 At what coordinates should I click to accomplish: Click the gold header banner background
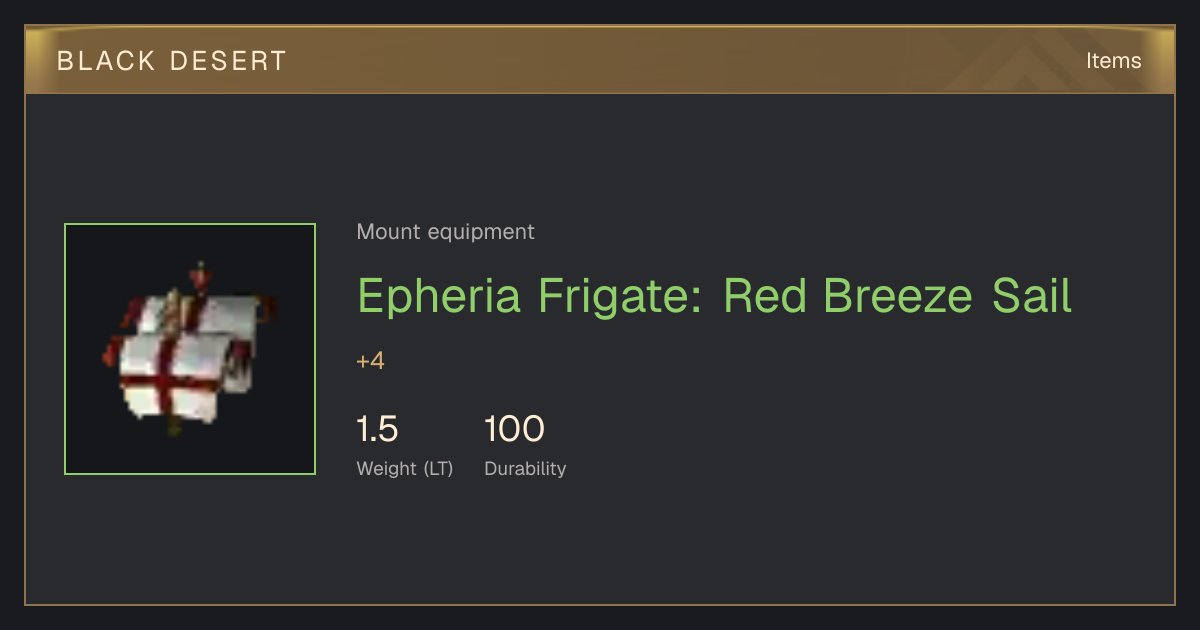pos(600,61)
